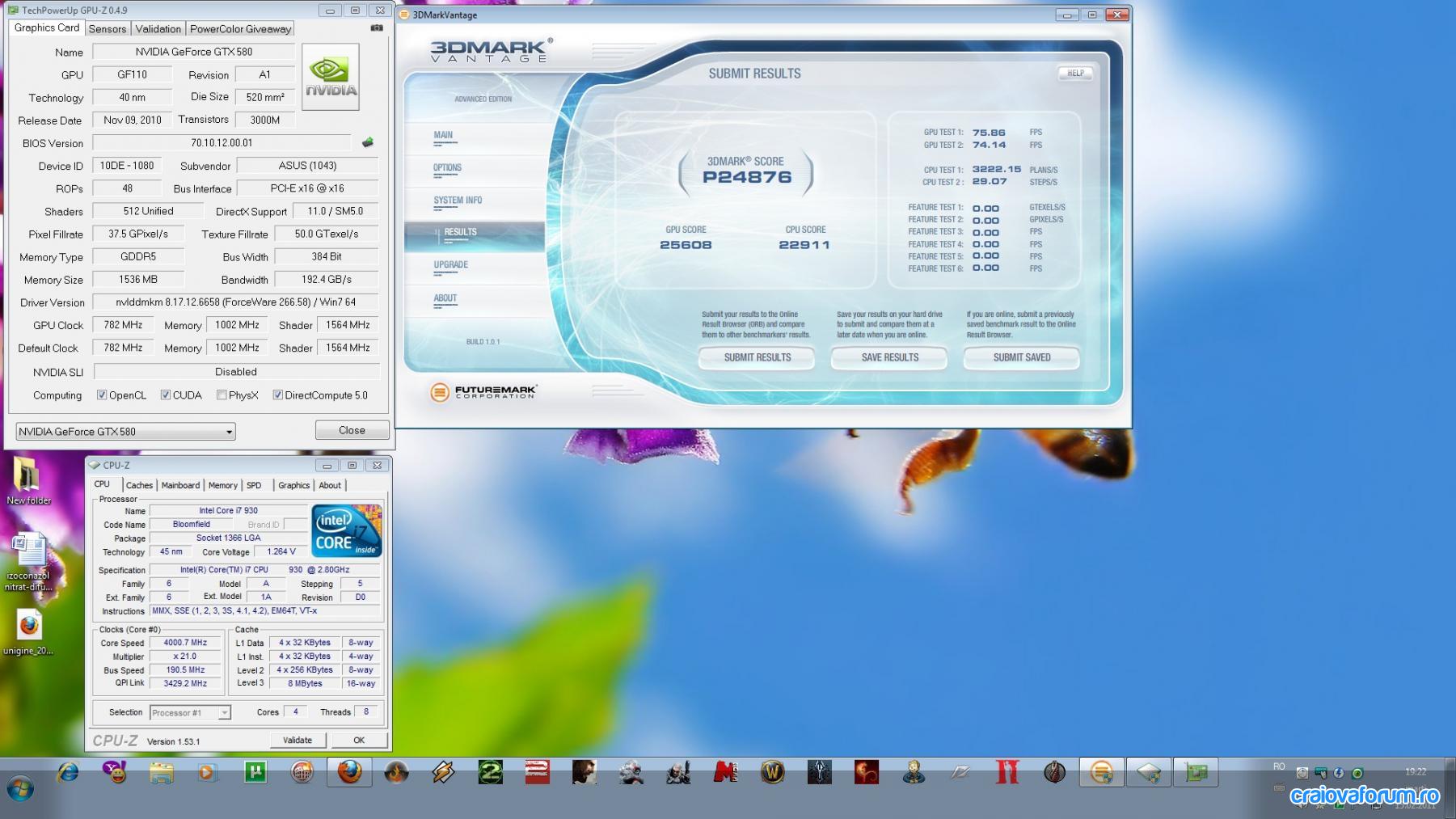Open the PowerColor Giveaway tab

(x=240, y=29)
